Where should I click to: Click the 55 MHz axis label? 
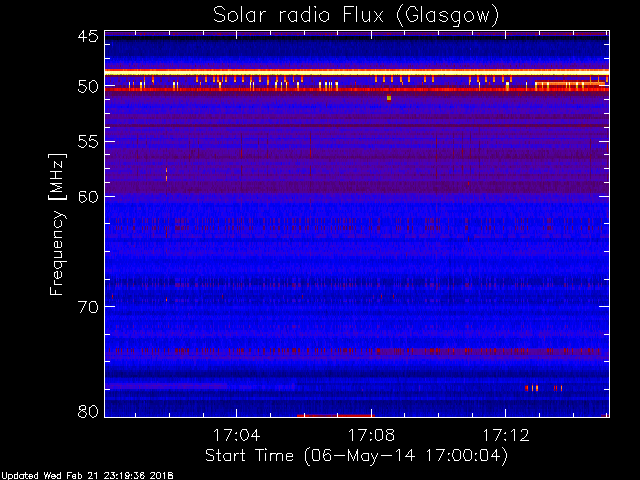pyautogui.click(x=88, y=142)
